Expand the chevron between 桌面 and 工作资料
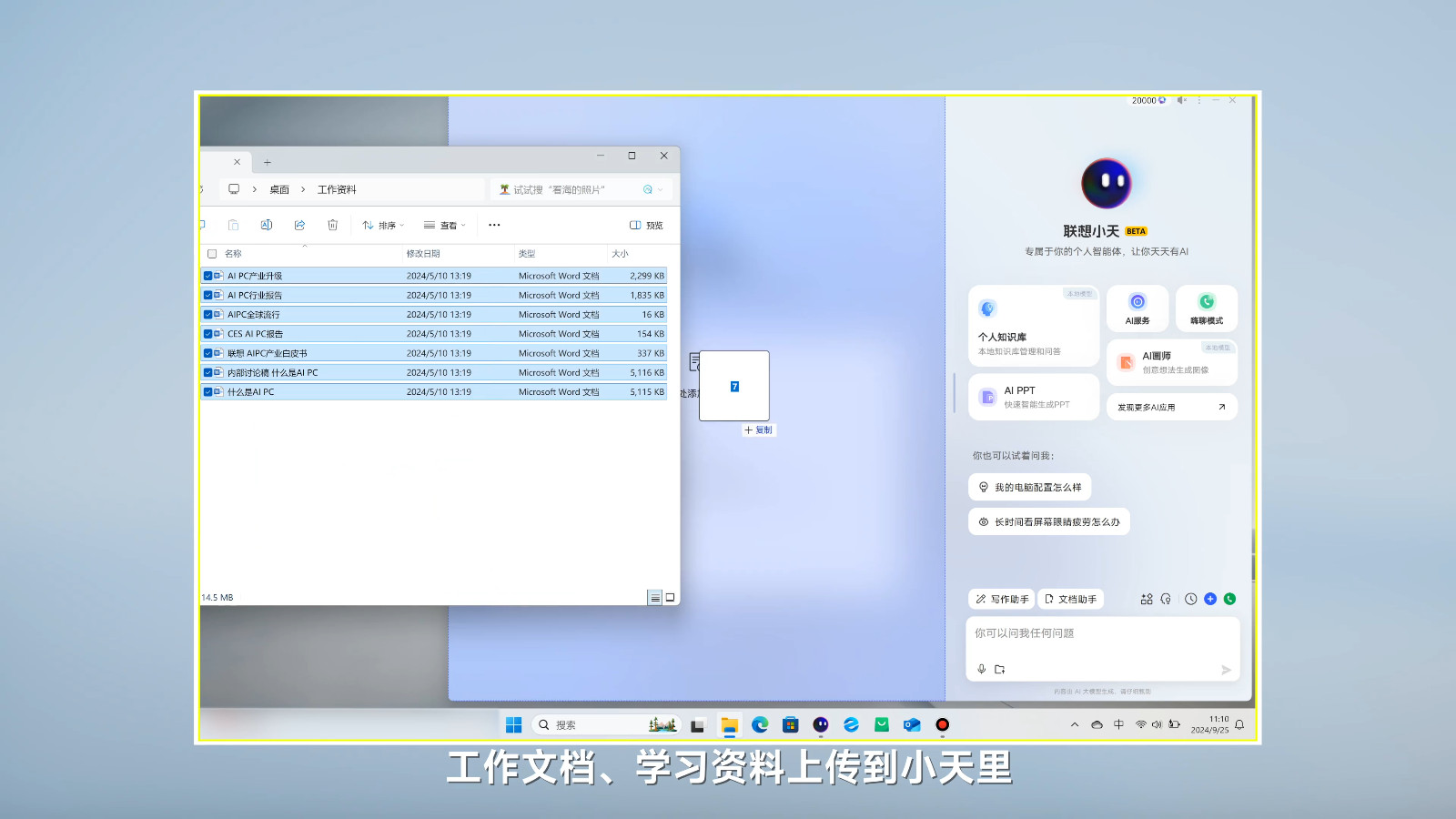The height and width of the screenshot is (819, 1456). click(x=303, y=189)
